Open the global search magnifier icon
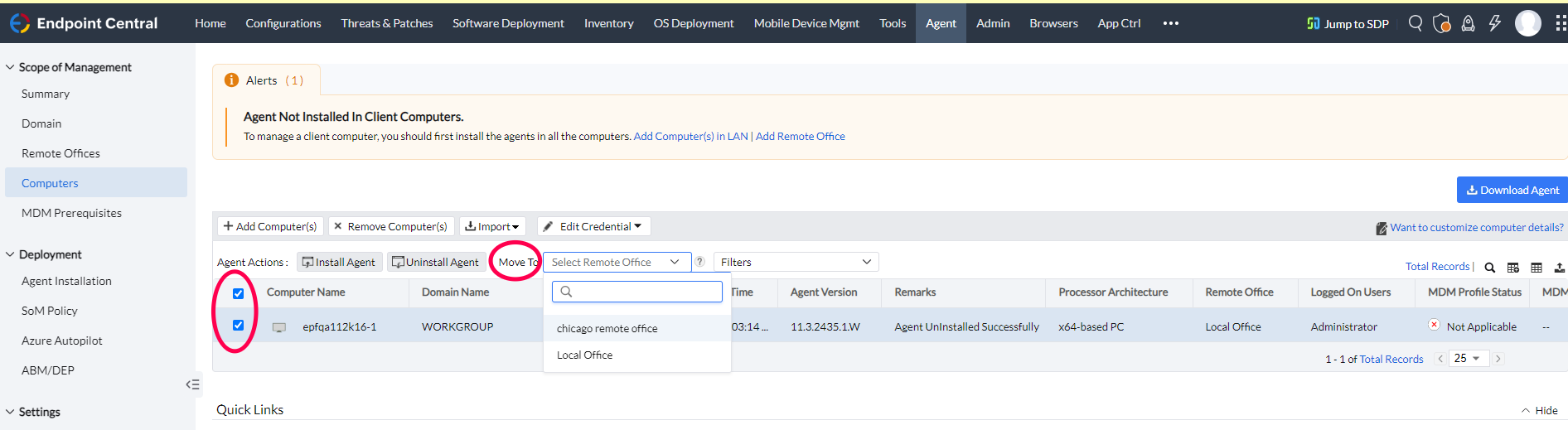The width and height of the screenshot is (1568, 430). 1416,23
